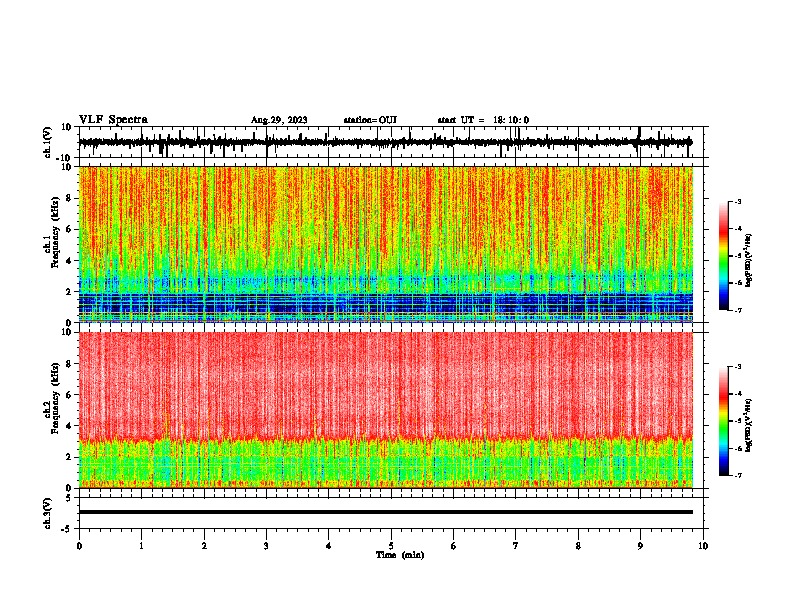Click the 'start UT = 18:10:0' label
Image resolution: width=792 pixels, height=612 pixels.
tap(483, 120)
